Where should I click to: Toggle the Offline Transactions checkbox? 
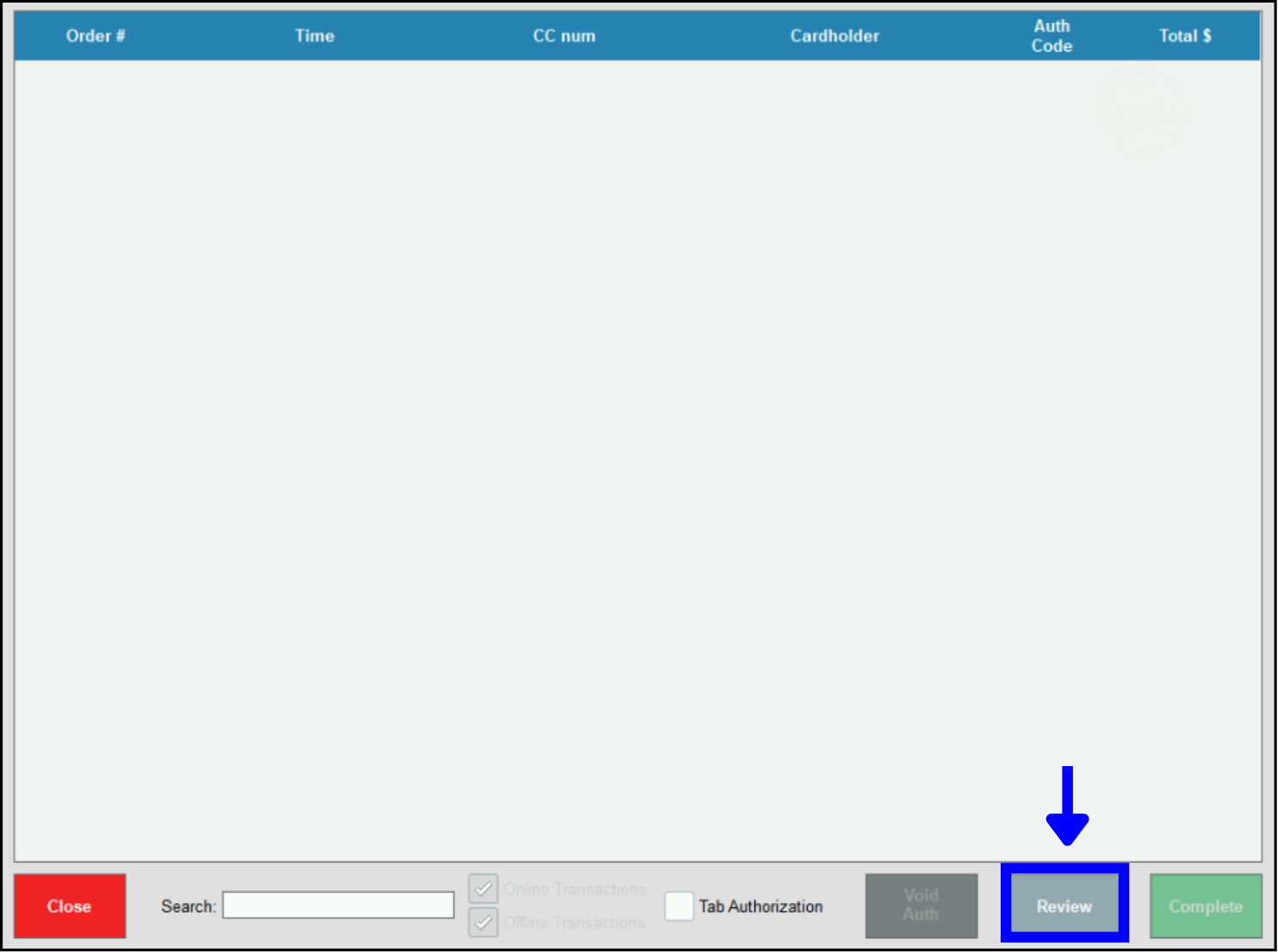(x=483, y=923)
